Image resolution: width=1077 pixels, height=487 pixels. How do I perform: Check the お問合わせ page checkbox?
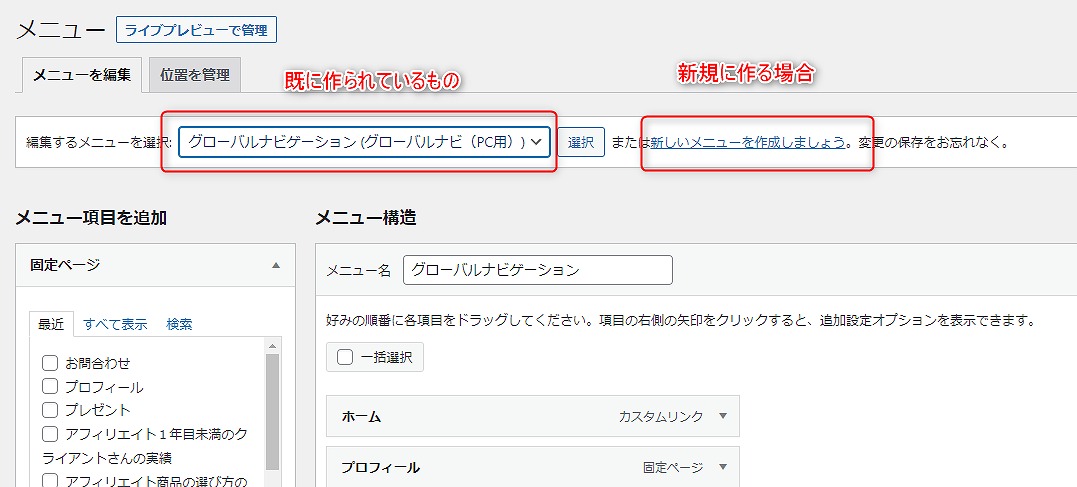[50, 363]
